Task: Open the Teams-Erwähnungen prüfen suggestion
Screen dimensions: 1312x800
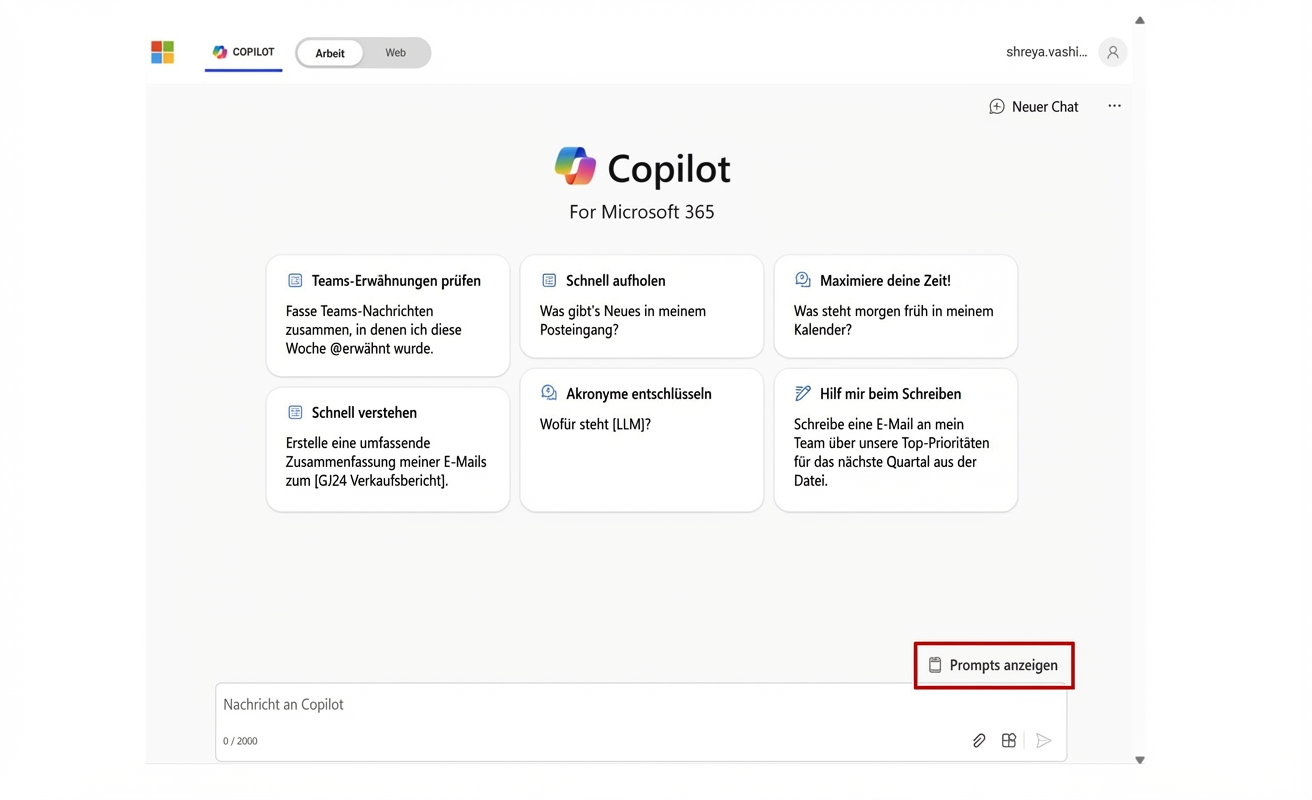Action: click(387, 313)
